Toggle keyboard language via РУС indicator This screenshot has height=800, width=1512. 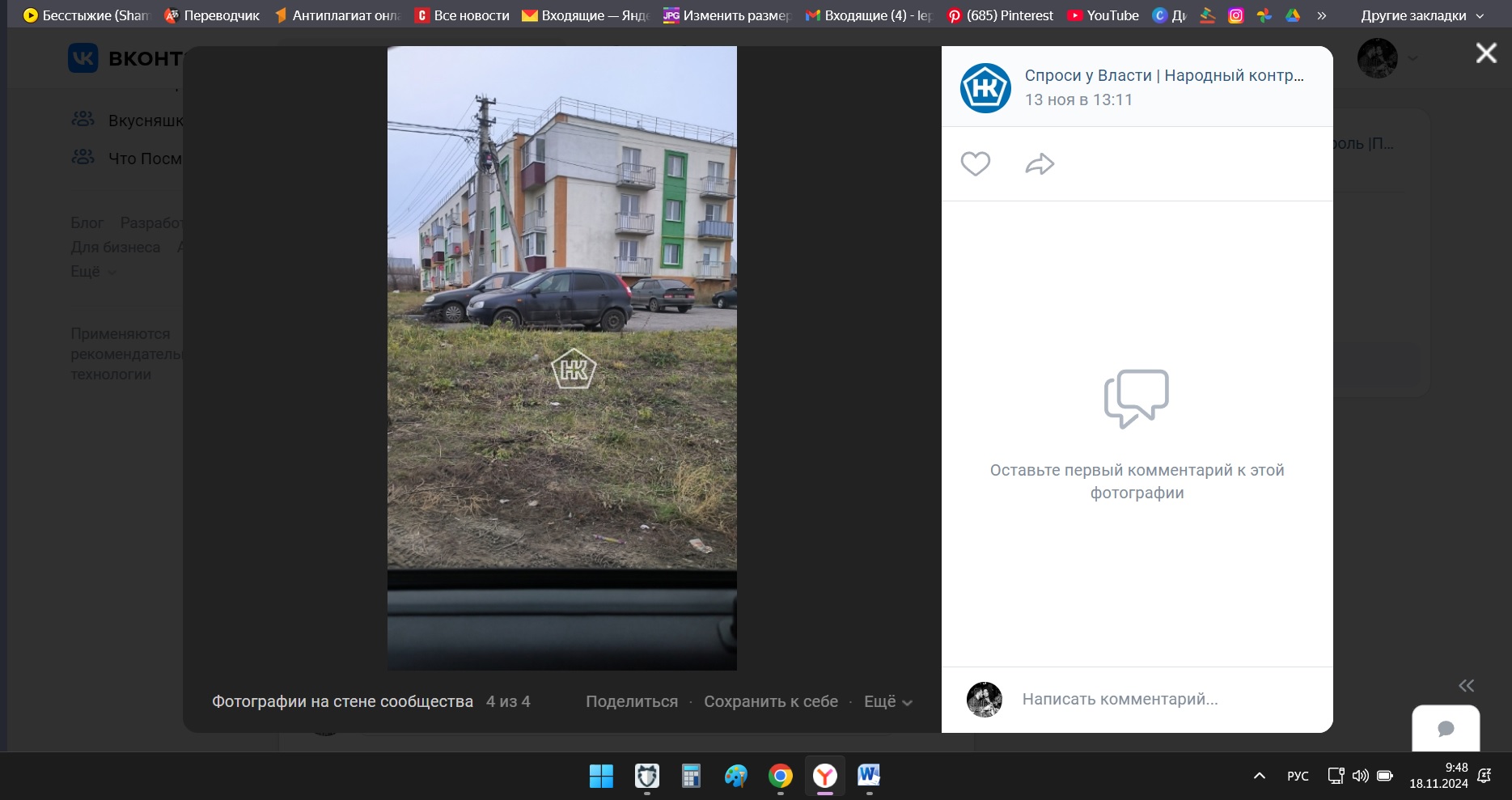pos(1297,776)
